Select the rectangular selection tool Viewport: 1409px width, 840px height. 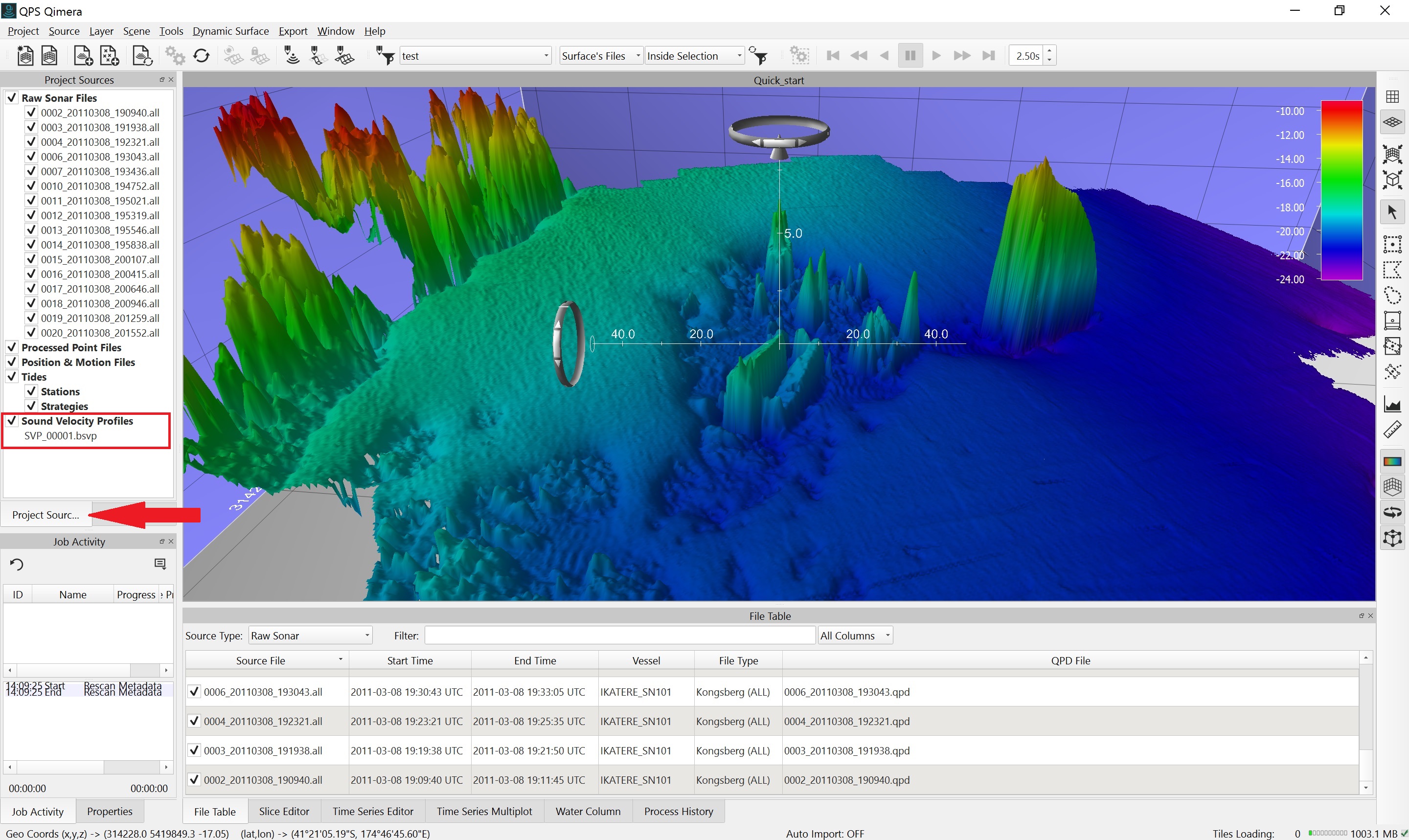click(x=1392, y=244)
